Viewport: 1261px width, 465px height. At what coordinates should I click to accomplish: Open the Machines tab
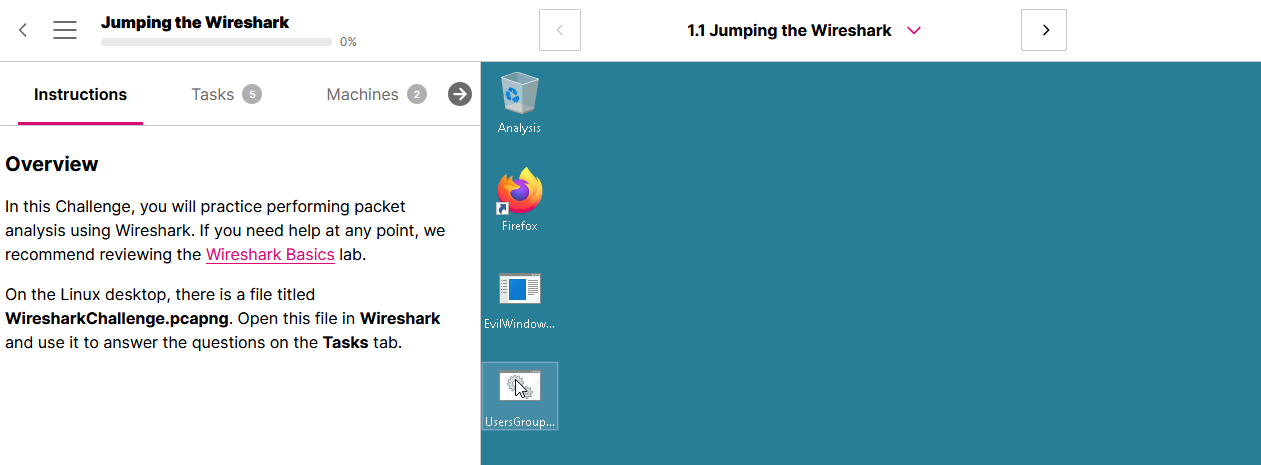coord(362,95)
